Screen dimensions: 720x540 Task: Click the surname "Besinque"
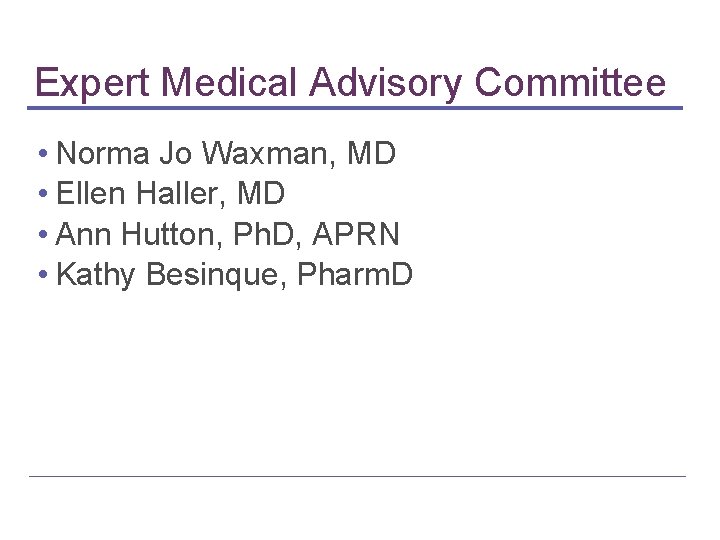click(213, 274)
